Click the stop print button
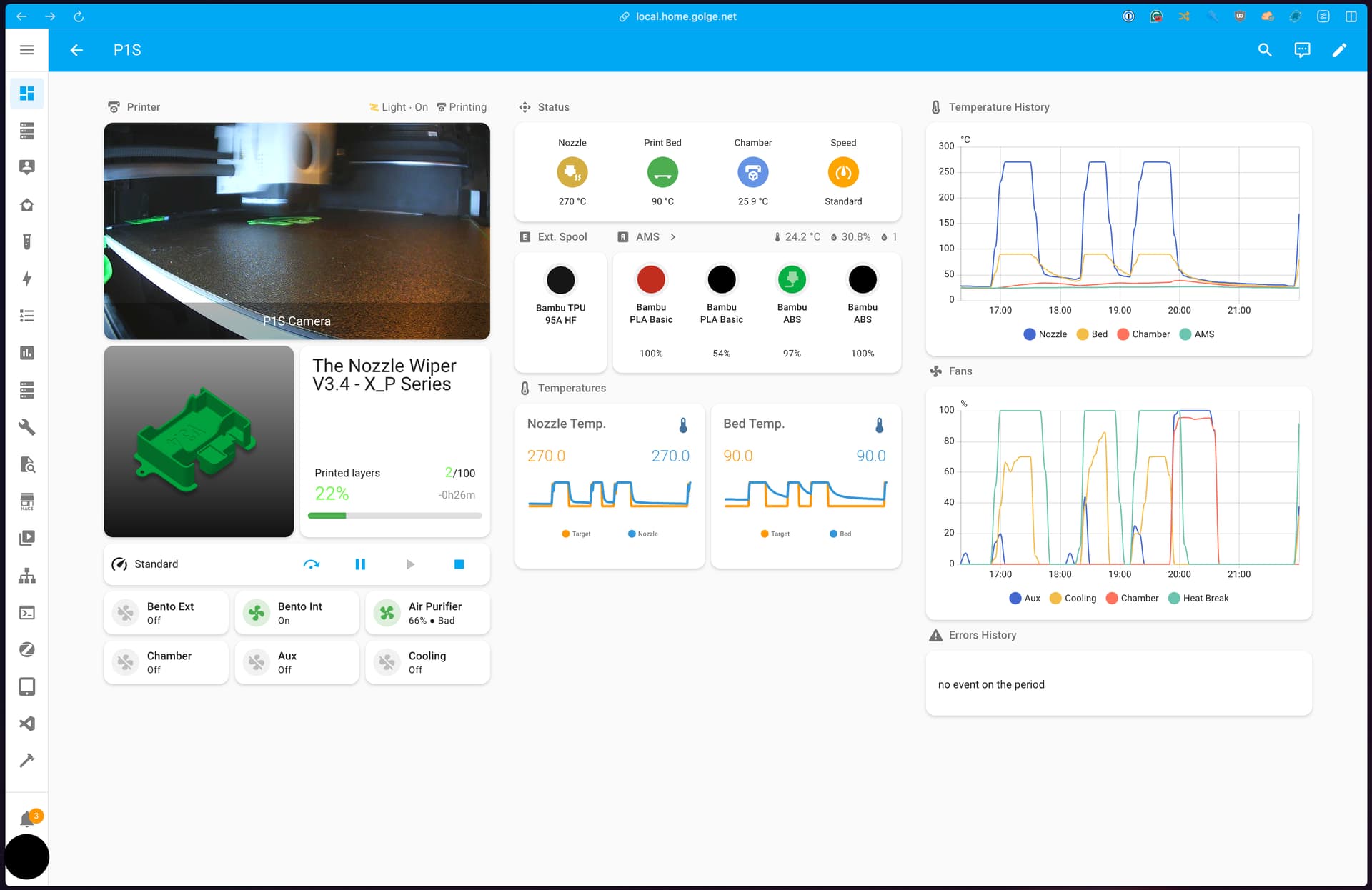Image resolution: width=1372 pixels, height=890 pixels. coord(459,564)
